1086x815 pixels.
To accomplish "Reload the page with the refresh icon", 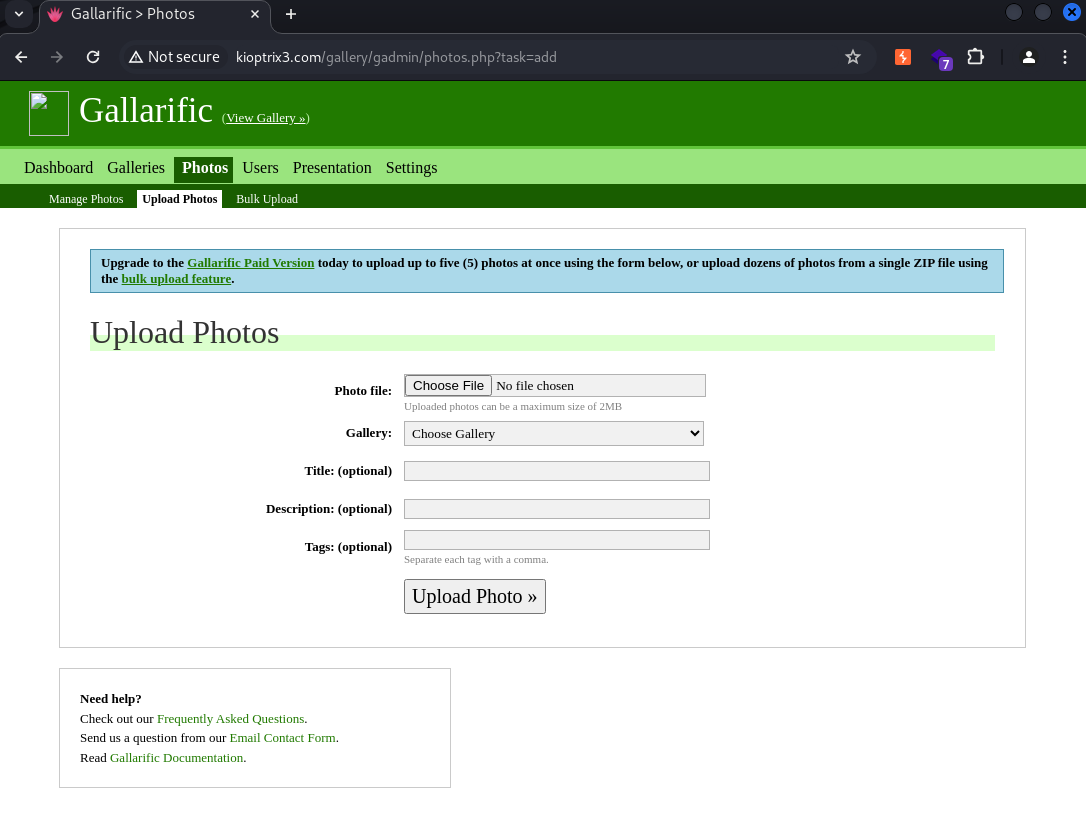I will [x=93, y=57].
